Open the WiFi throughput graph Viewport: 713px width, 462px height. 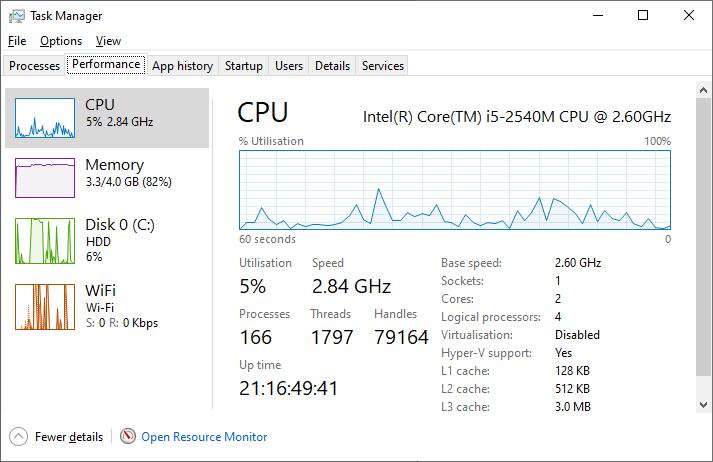point(45,307)
